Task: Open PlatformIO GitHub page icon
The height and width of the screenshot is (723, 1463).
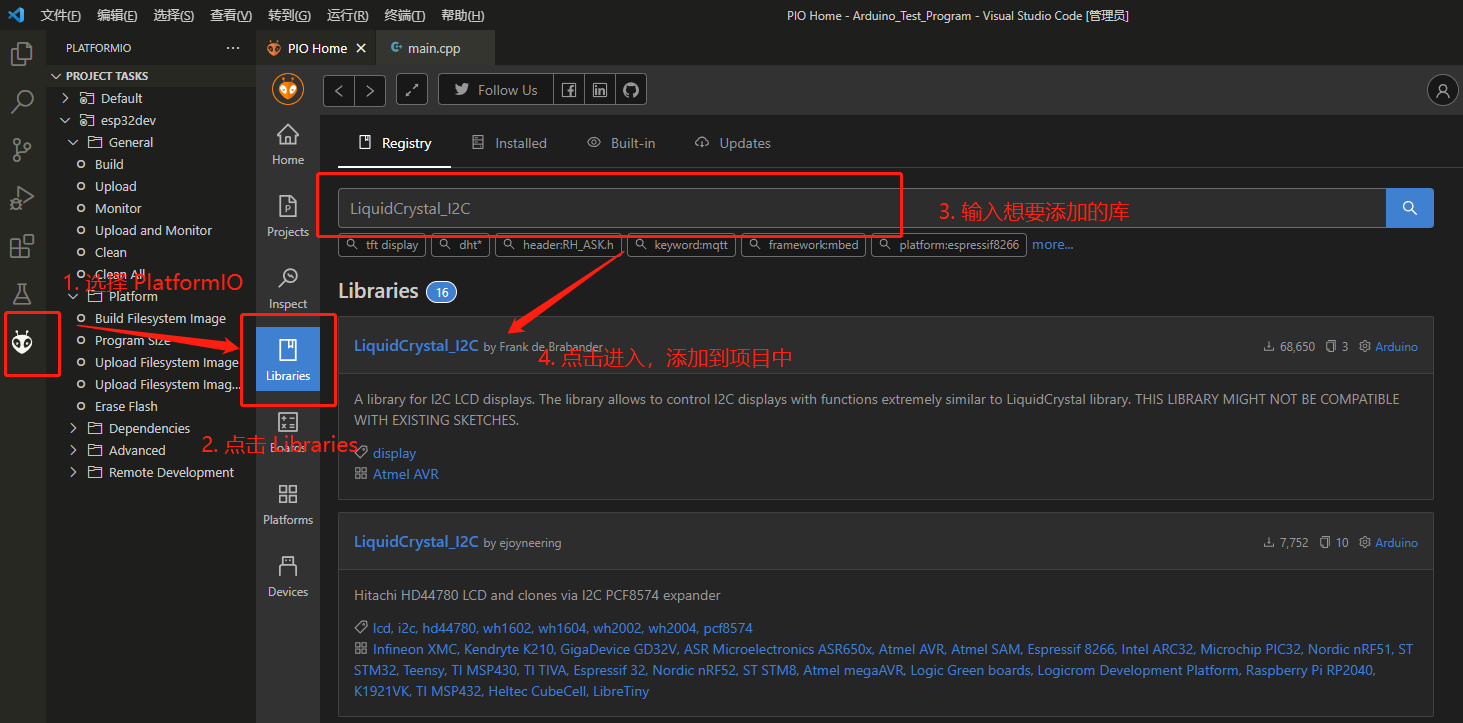Action: 630,90
